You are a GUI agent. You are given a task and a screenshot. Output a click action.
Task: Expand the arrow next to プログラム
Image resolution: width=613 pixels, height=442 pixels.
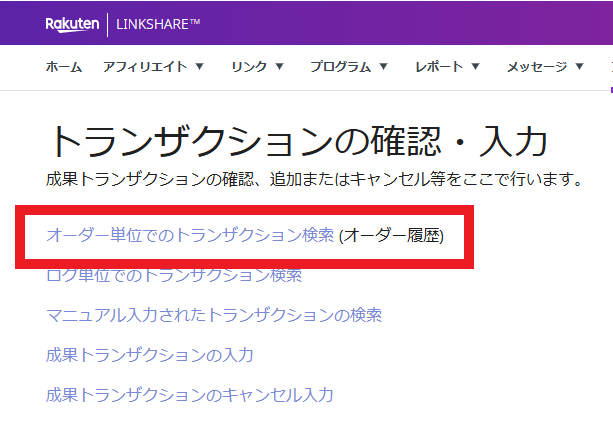[x=383, y=67]
